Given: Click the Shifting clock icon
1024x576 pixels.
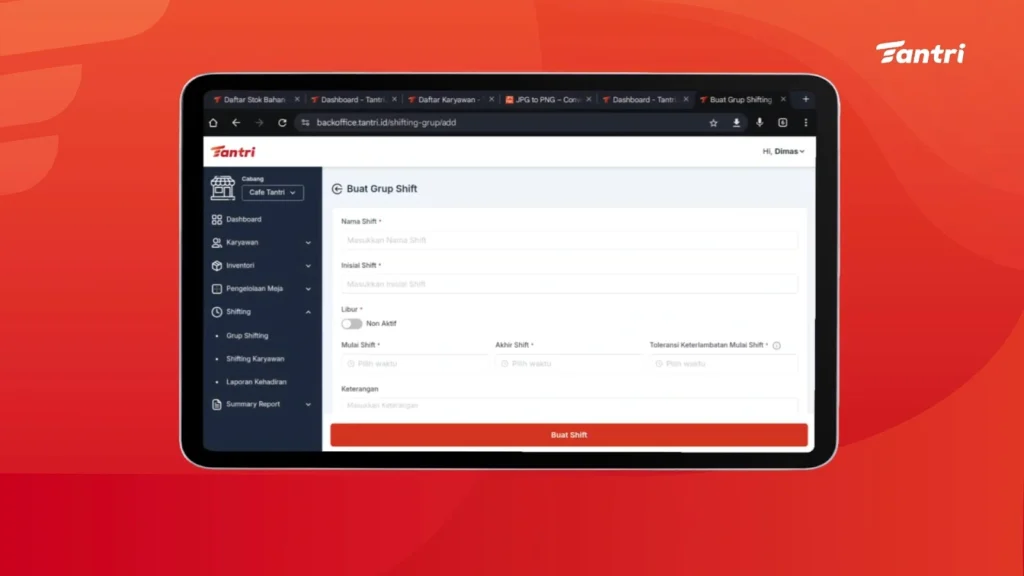Looking at the screenshot, I should pyautogui.click(x=217, y=312).
